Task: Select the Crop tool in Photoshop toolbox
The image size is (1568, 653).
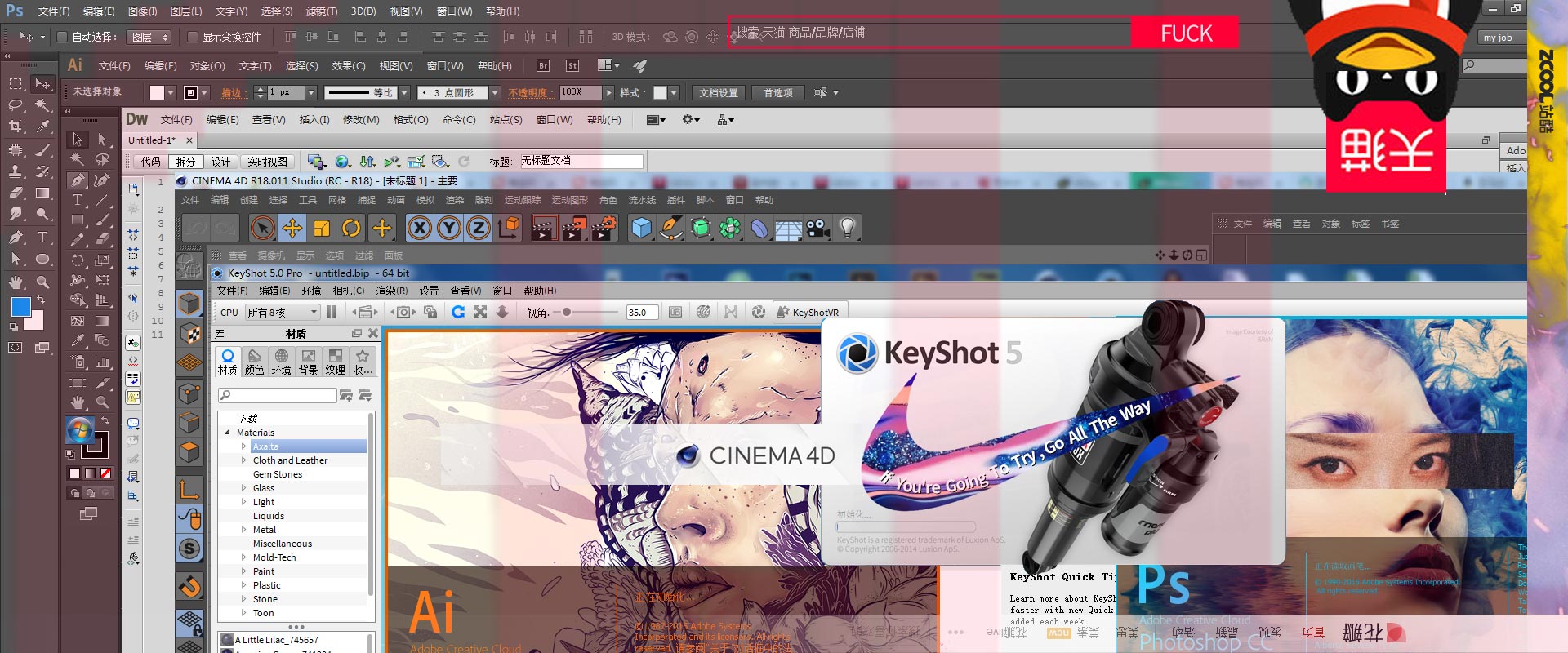Action: (x=16, y=127)
